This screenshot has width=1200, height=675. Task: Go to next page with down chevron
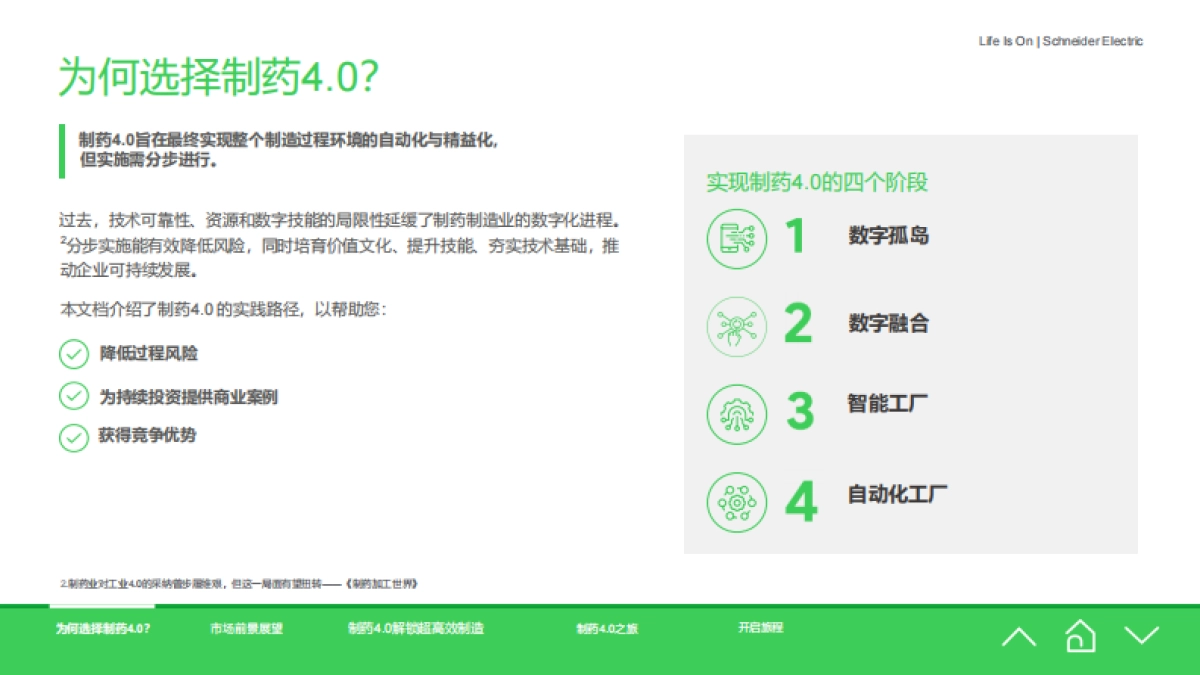click(x=1139, y=634)
